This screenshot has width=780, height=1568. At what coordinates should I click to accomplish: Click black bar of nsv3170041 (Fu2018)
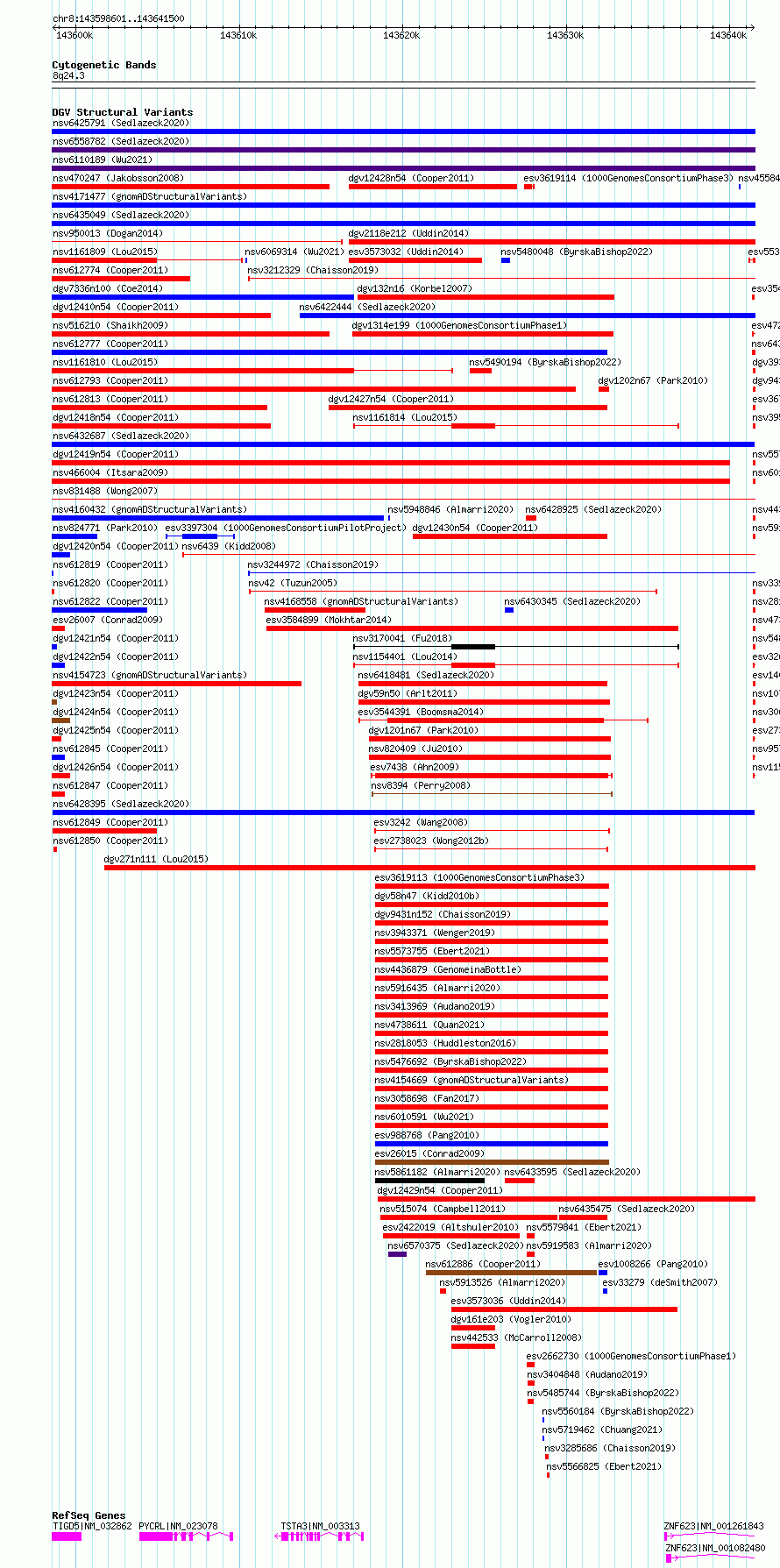[x=473, y=647]
